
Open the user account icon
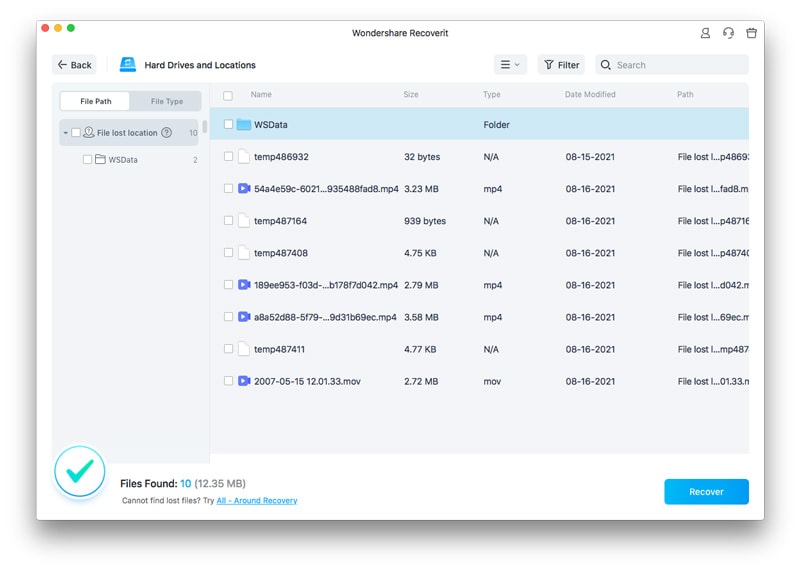pyautogui.click(x=705, y=33)
